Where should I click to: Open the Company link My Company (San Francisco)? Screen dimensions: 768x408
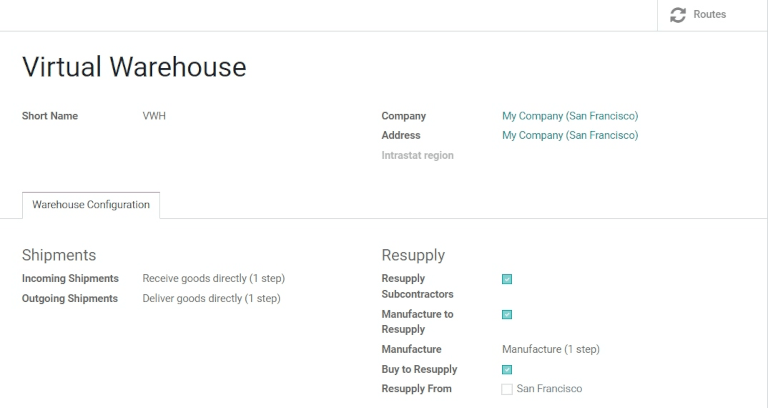[x=570, y=116]
